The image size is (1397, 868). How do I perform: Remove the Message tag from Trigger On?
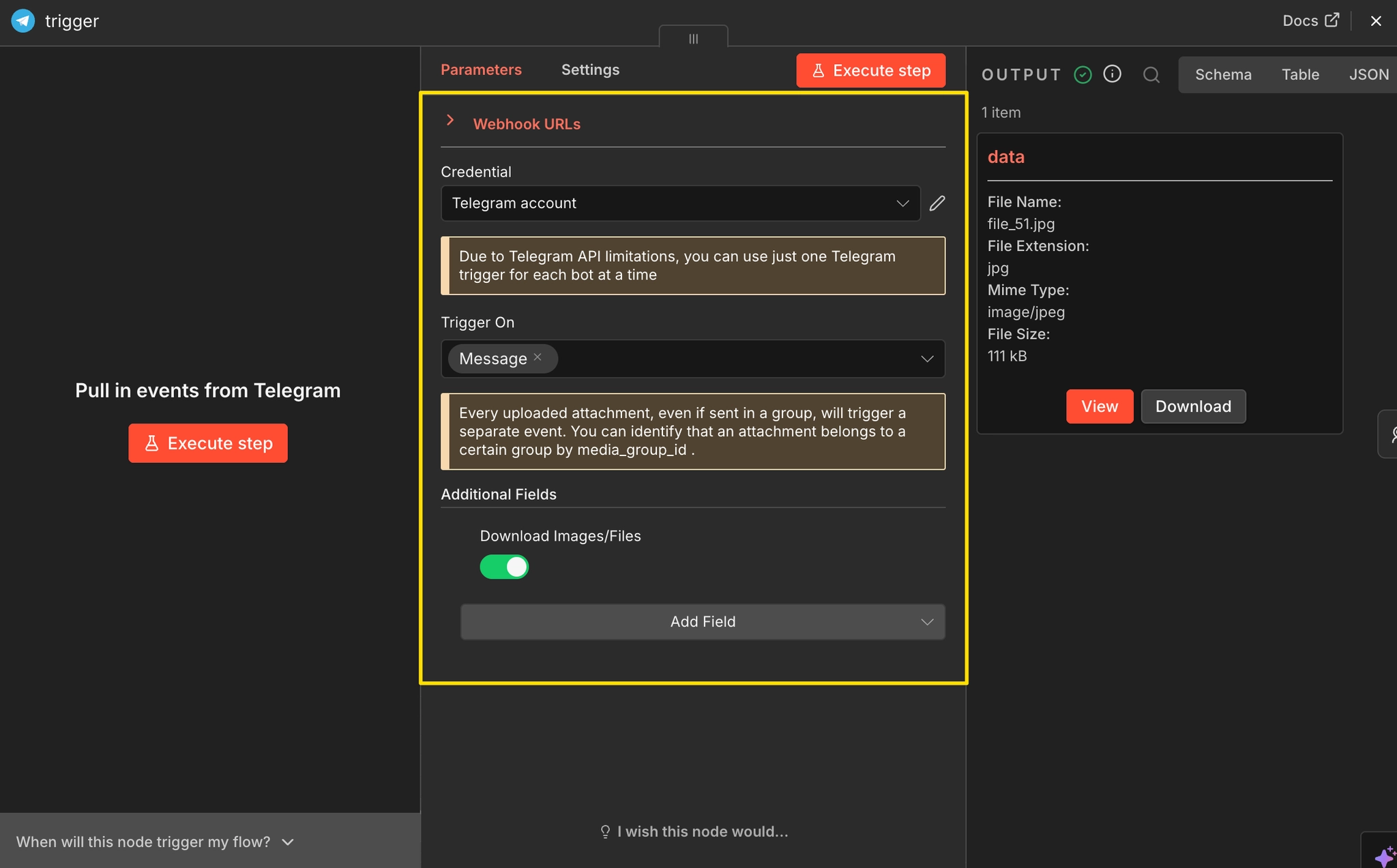(538, 357)
